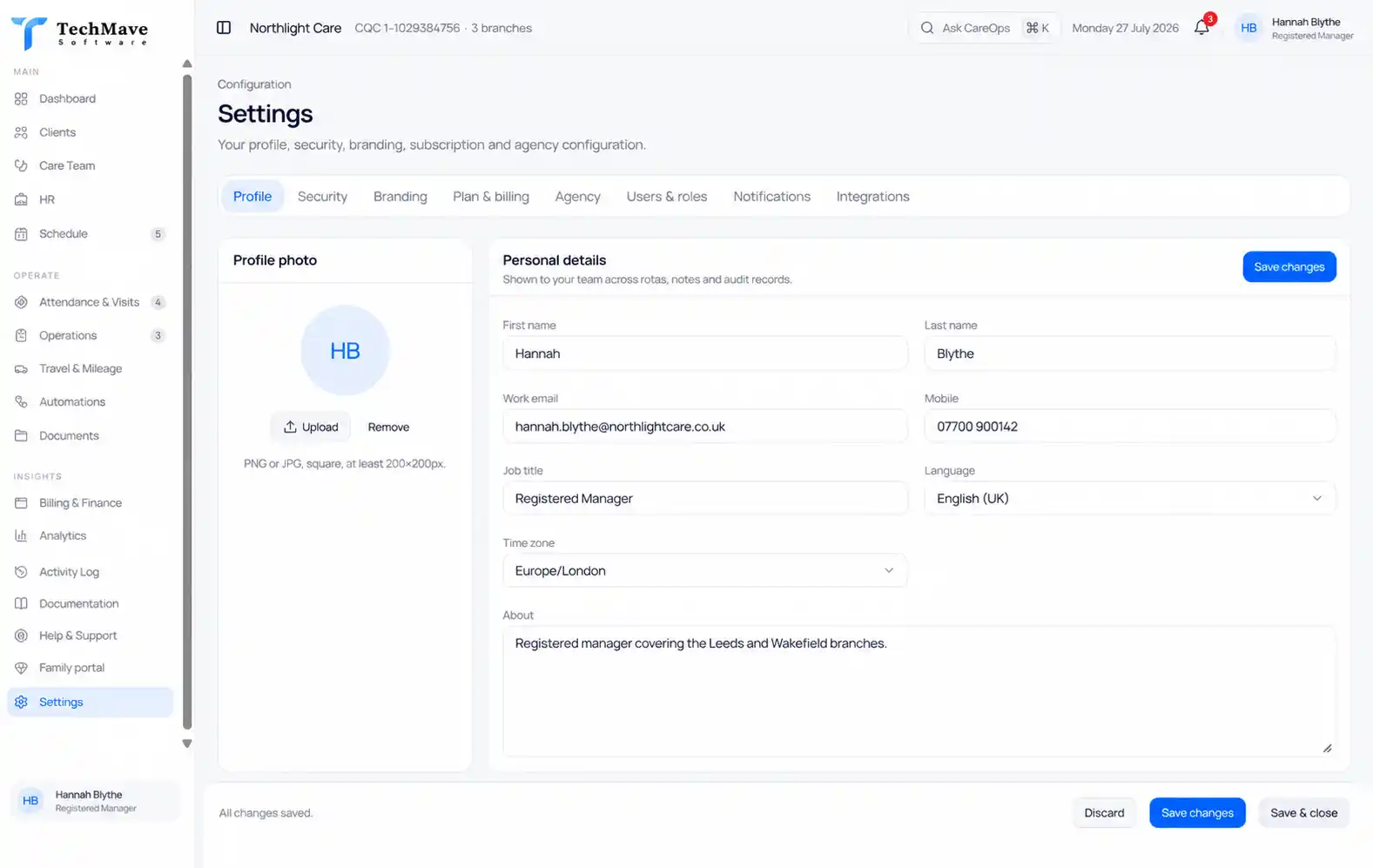Click the HB avatar at sidebar bottom
The width and height of the screenshot is (1373, 868).
(30, 801)
